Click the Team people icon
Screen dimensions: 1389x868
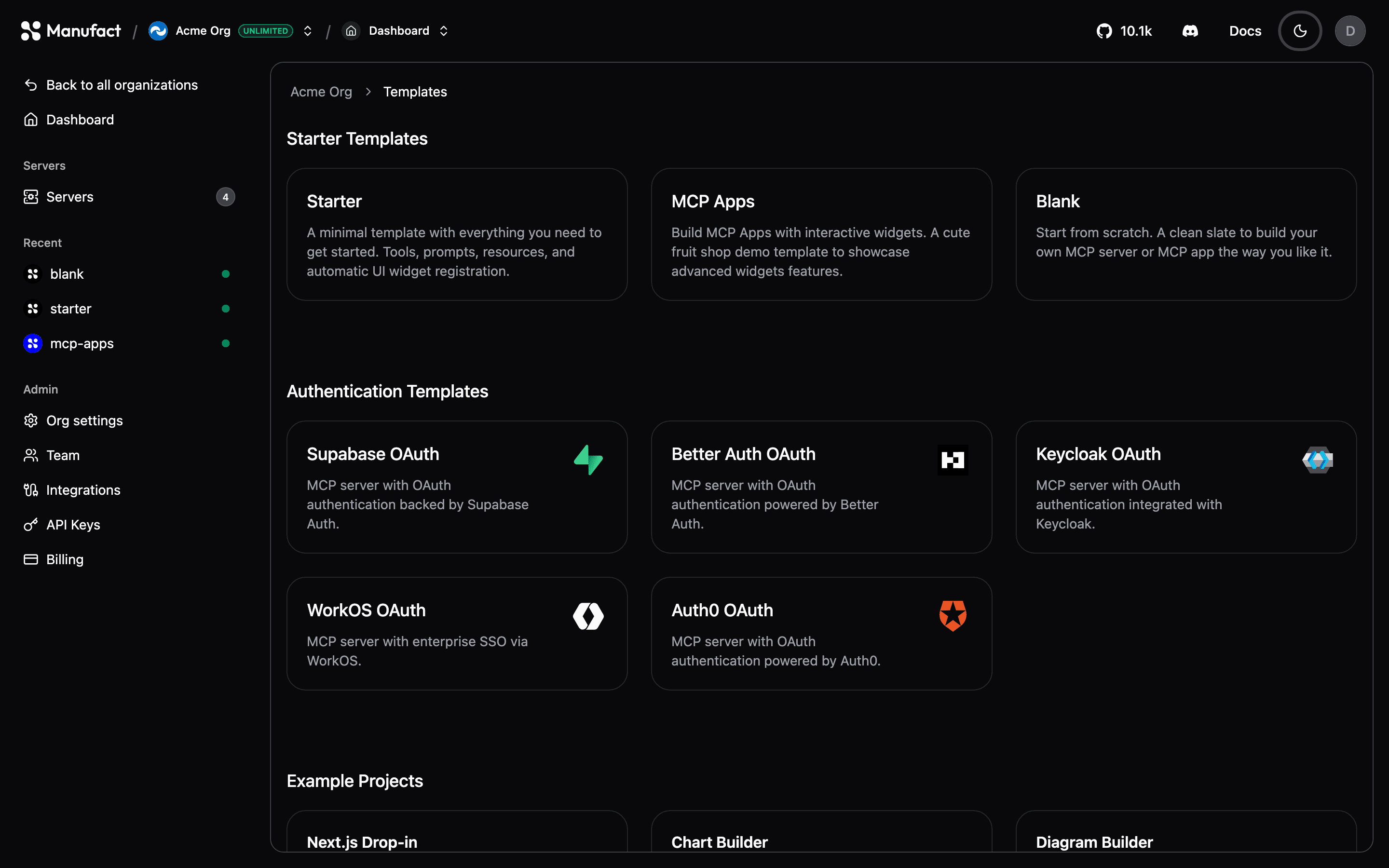coord(31,455)
